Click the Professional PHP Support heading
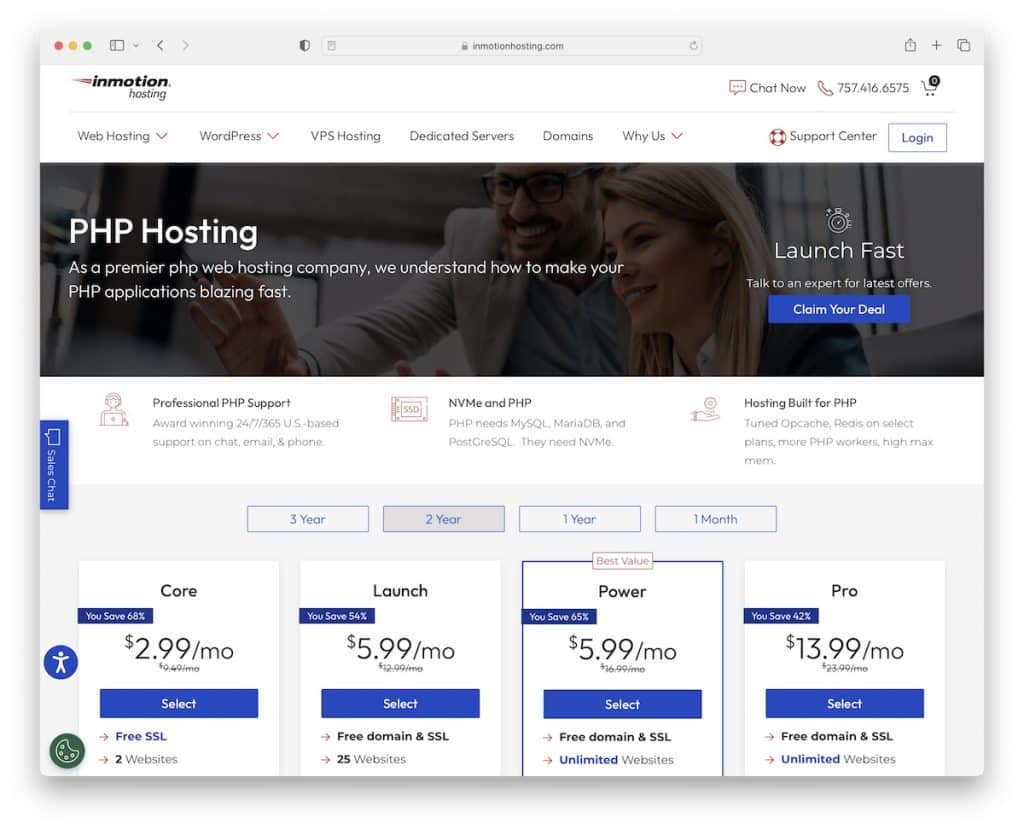The image size is (1024, 829). (x=221, y=403)
